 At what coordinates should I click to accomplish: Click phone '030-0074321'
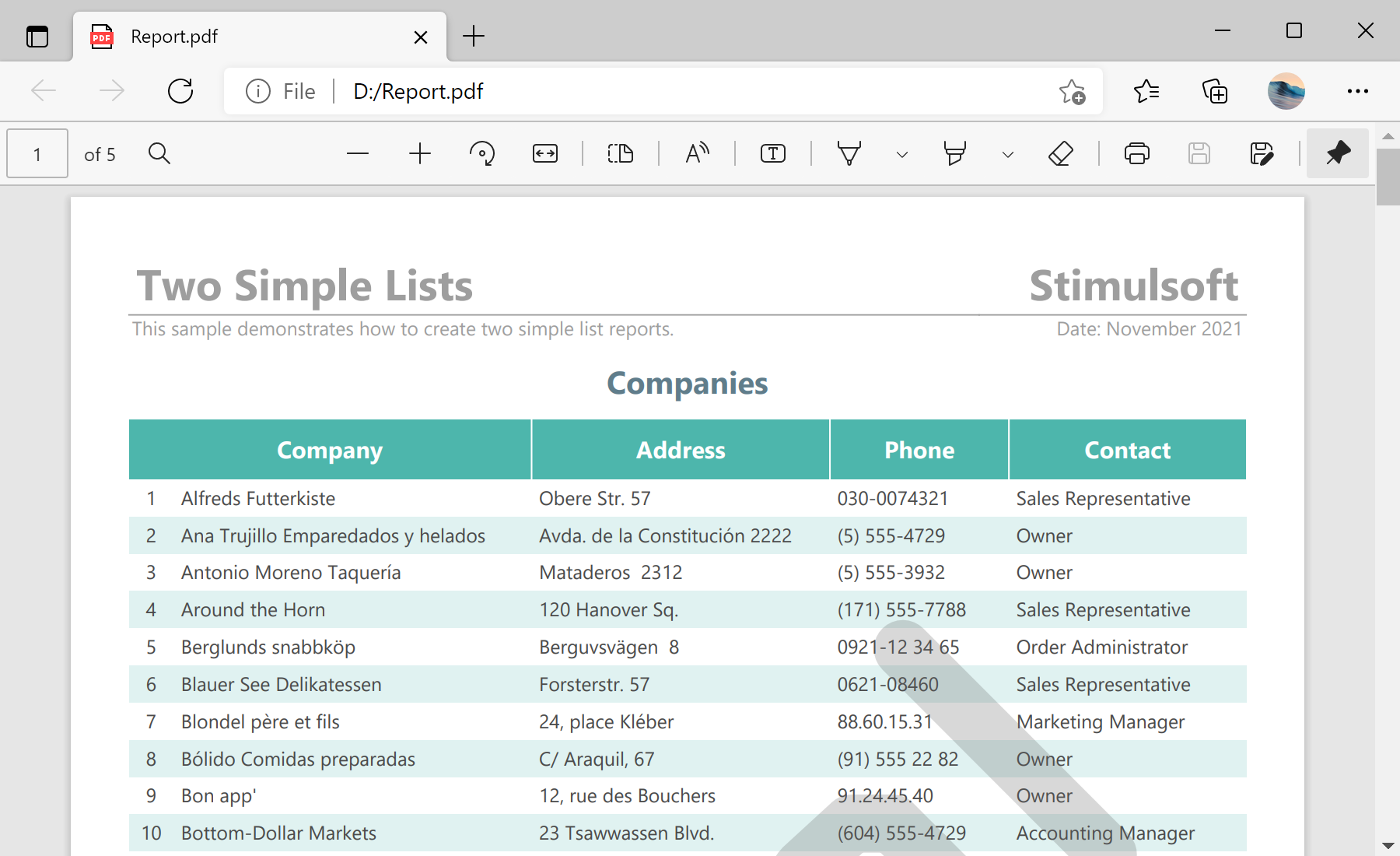(x=892, y=498)
